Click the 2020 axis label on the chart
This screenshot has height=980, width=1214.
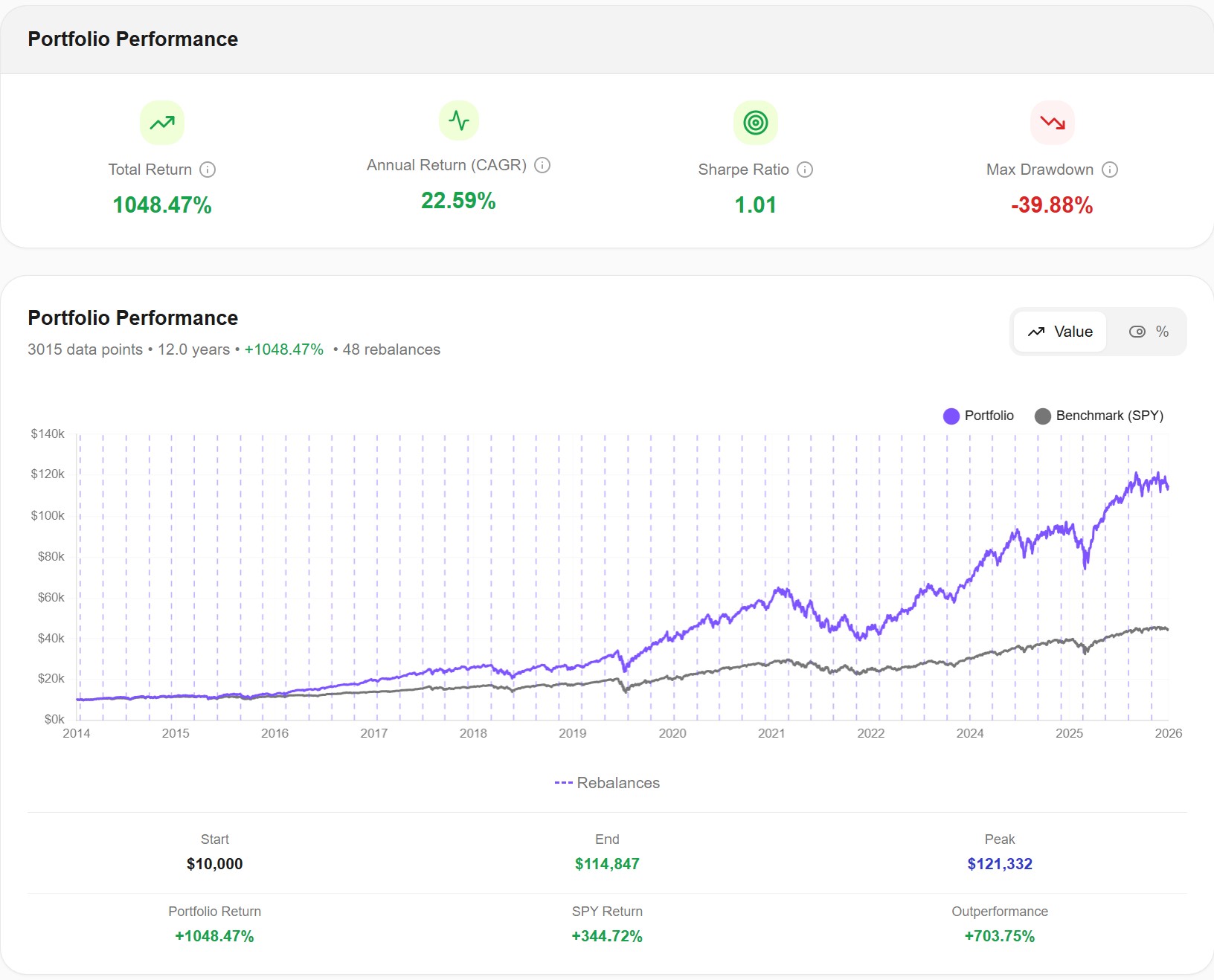tap(672, 733)
